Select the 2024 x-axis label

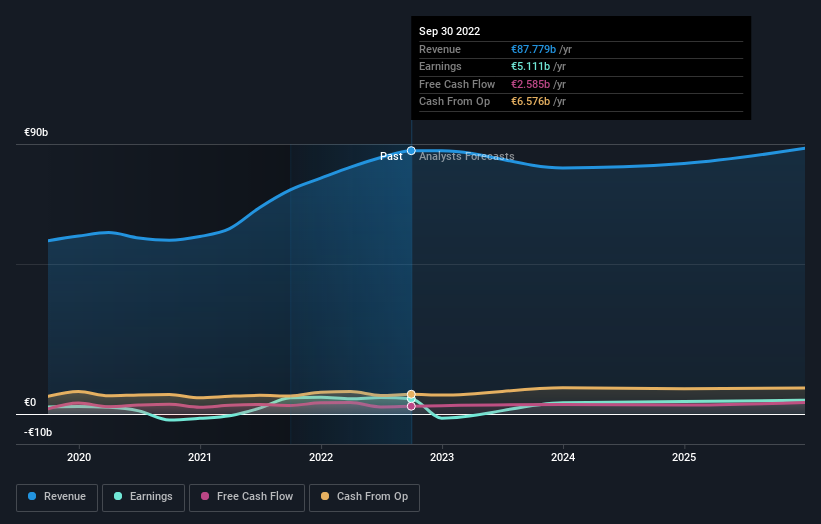563,457
